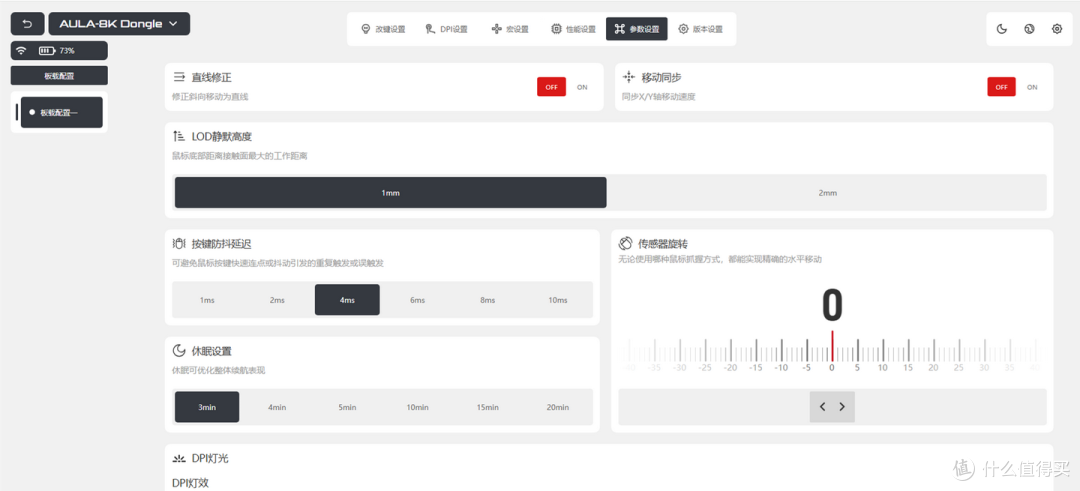Open the 版本设置 tab
This screenshot has height=491, width=1080.
700,29
